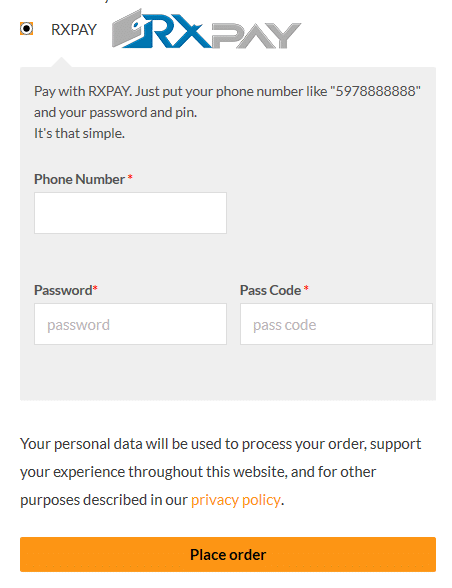Image resolution: width=452 pixels, height=588 pixels.
Task: Open the privacy policy link
Action: 236,500
